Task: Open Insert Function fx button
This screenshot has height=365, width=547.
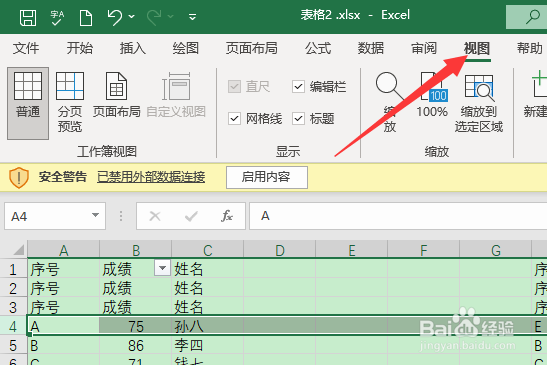Action: tap(227, 216)
